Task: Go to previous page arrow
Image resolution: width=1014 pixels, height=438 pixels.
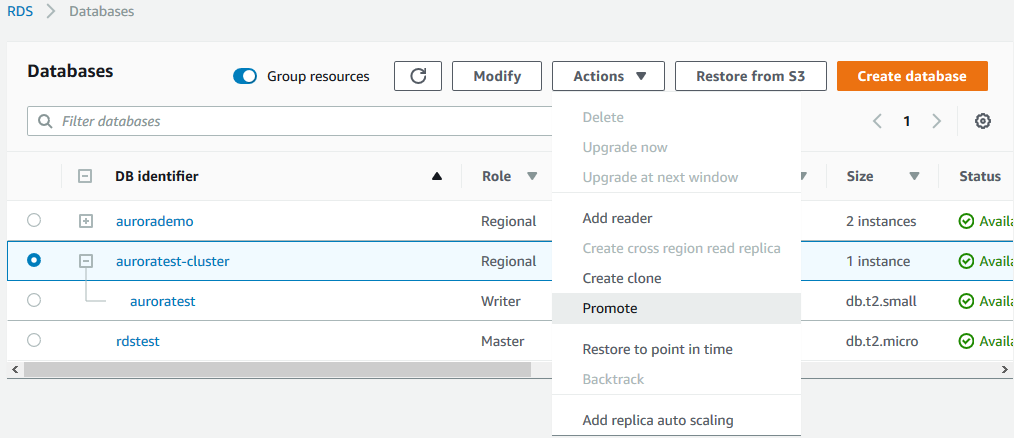Action: tap(877, 121)
